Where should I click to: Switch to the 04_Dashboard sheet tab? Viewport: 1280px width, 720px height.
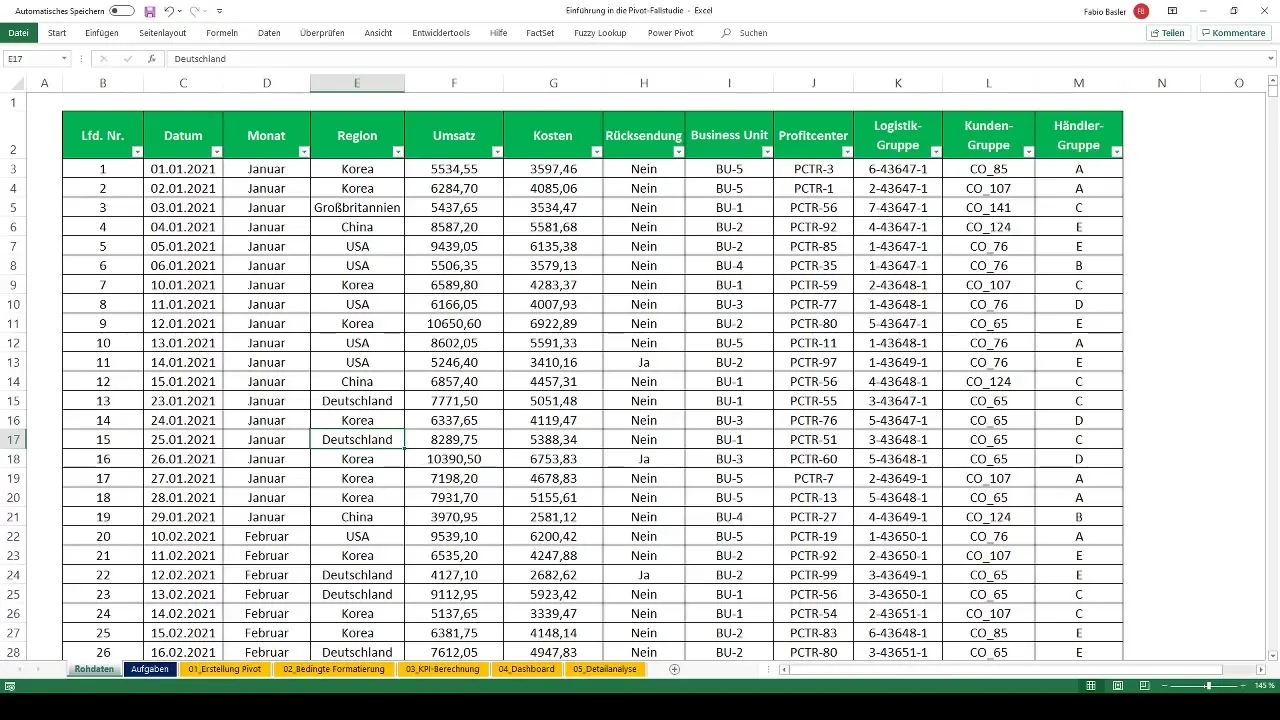point(526,669)
